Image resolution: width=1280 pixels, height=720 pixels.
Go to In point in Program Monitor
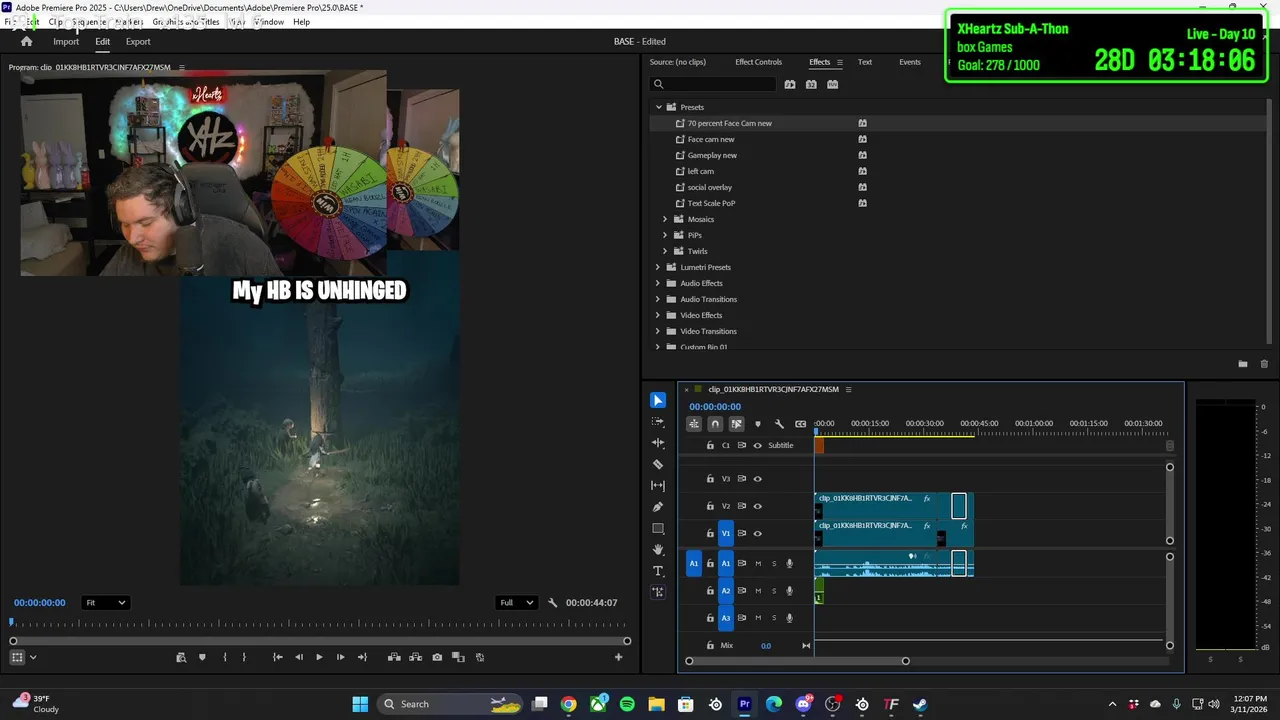pyautogui.click(x=277, y=657)
